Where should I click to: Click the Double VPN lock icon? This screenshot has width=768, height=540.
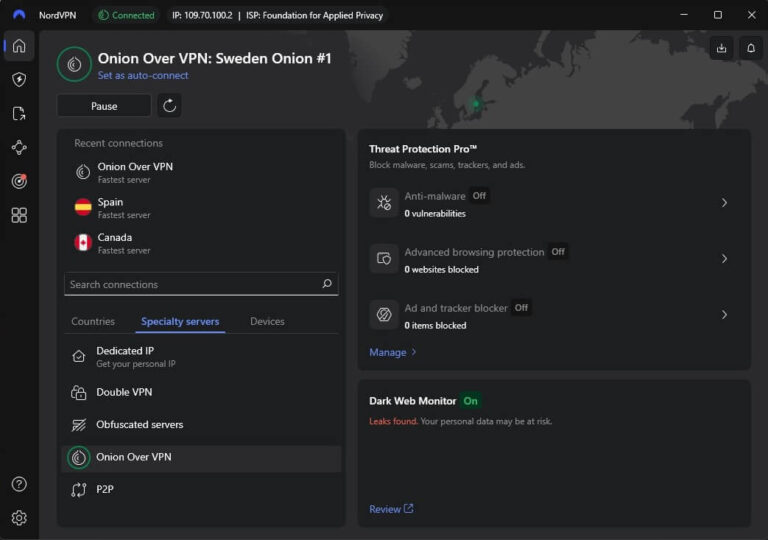(x=79, y=392)
